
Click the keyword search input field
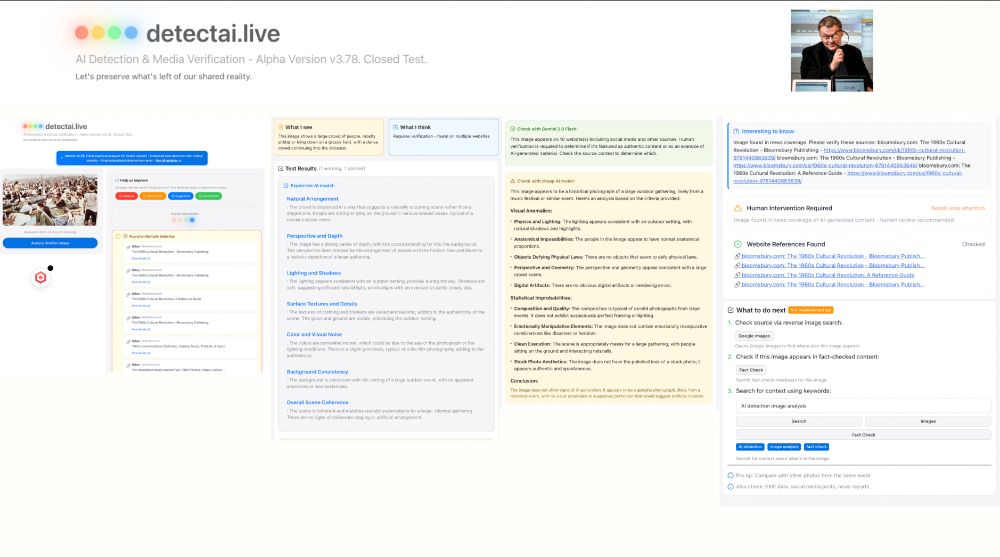[864, 406]
